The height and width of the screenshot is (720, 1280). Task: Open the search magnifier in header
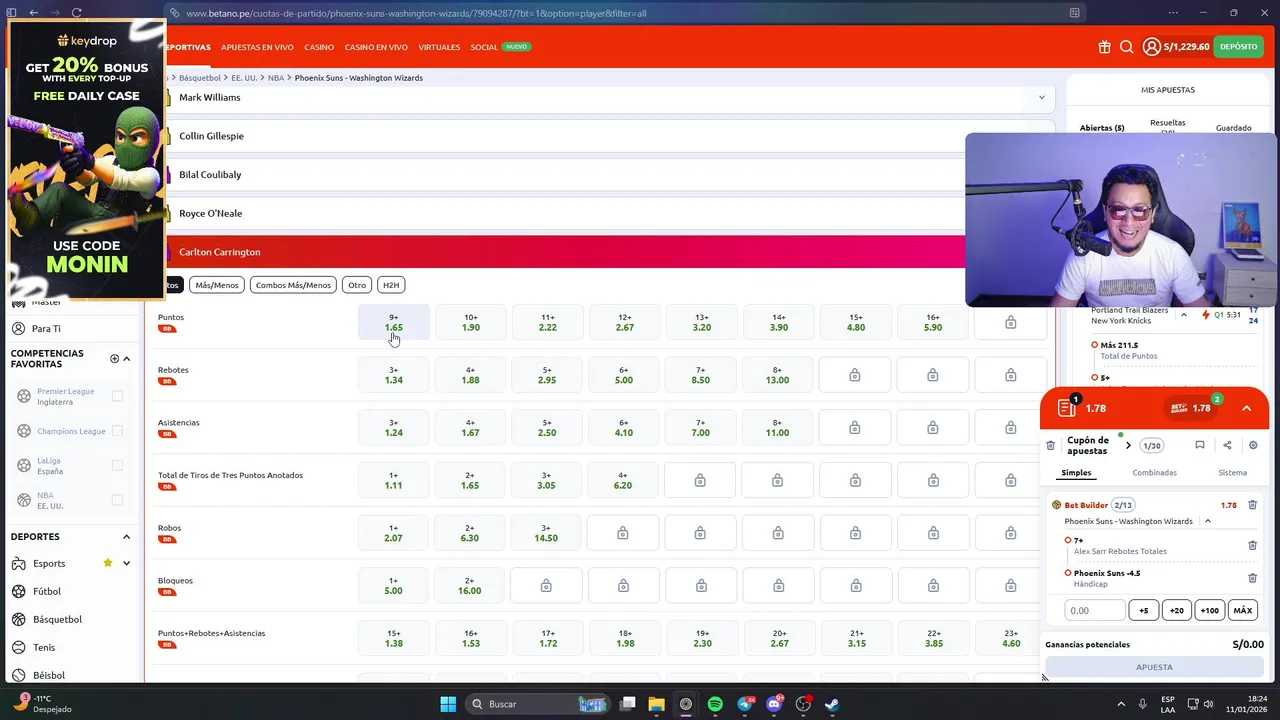1126,47
